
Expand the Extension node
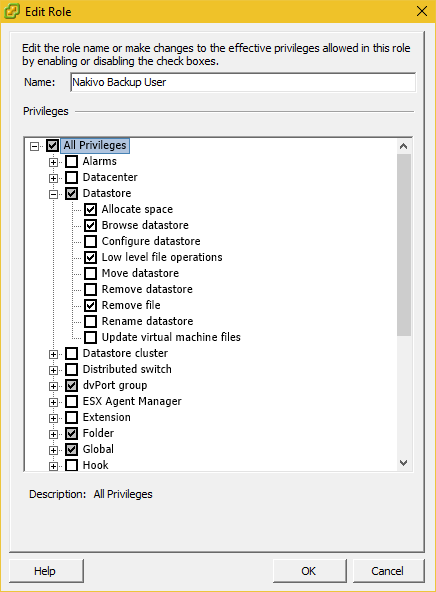tap(53, 418)
